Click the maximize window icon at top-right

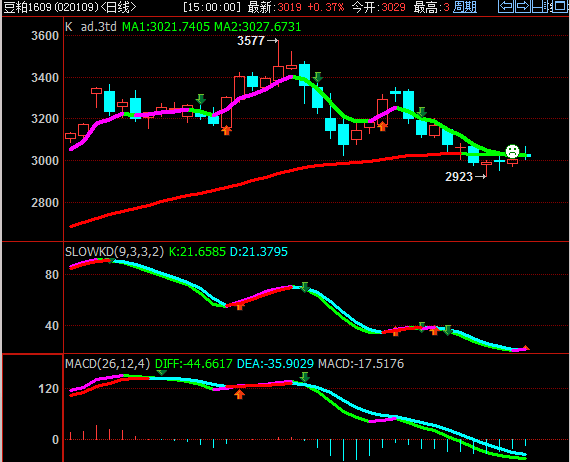pyautogui.click(x=559, y=6)
